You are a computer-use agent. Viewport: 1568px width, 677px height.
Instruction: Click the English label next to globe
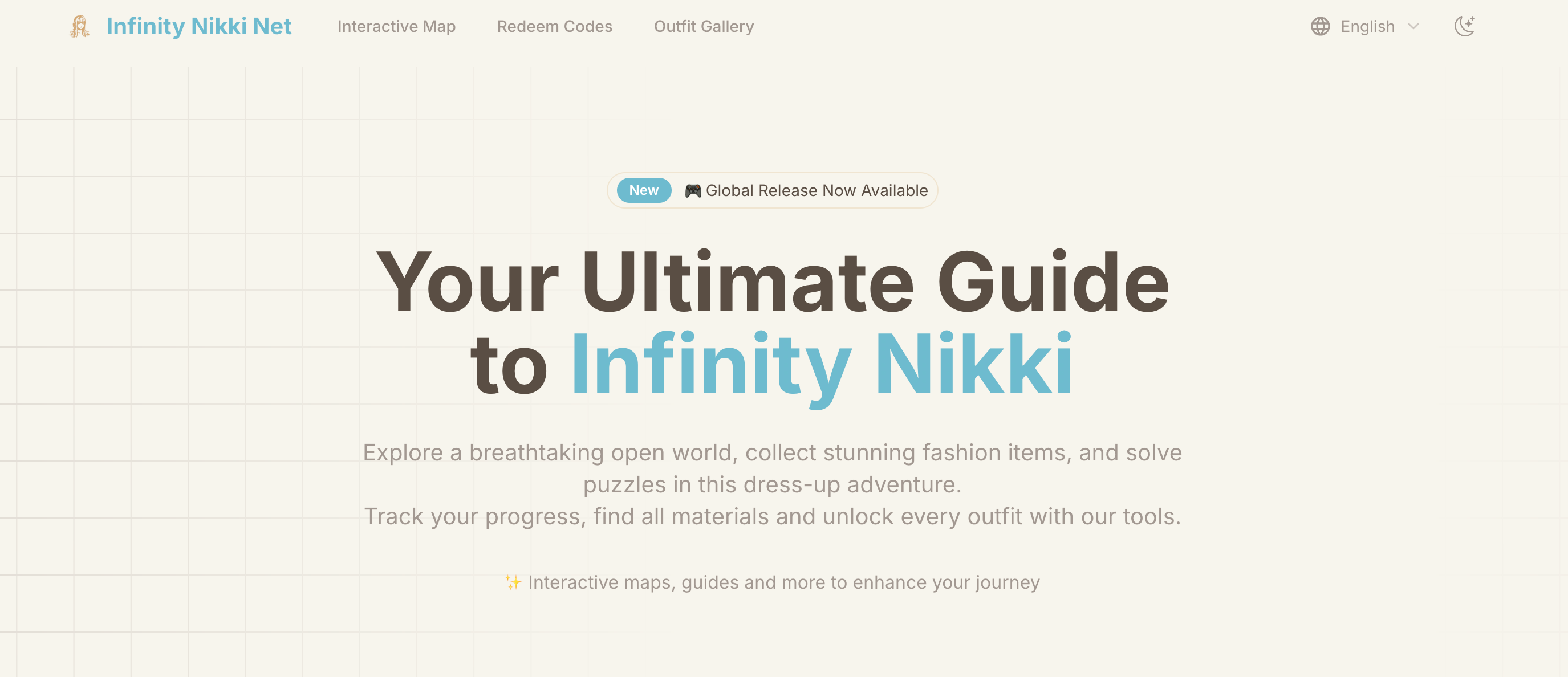point(1367,26)
